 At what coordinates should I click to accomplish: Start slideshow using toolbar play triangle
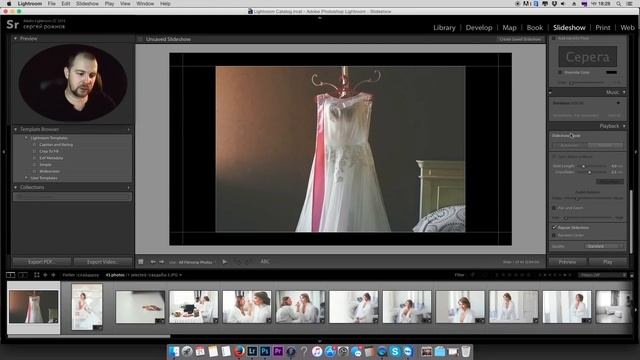(224, 262)
